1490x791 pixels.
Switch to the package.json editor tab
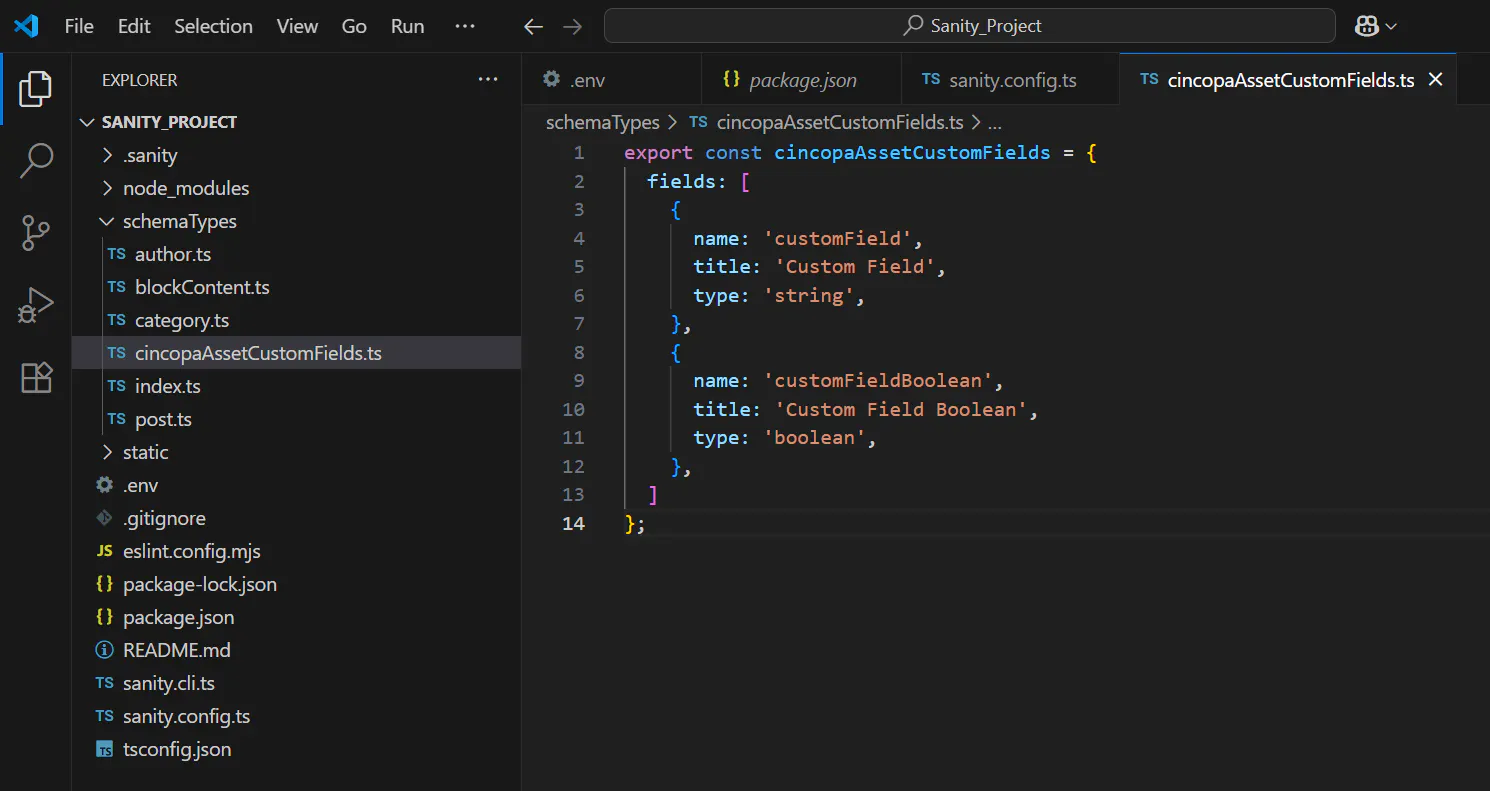click(802, 80)
